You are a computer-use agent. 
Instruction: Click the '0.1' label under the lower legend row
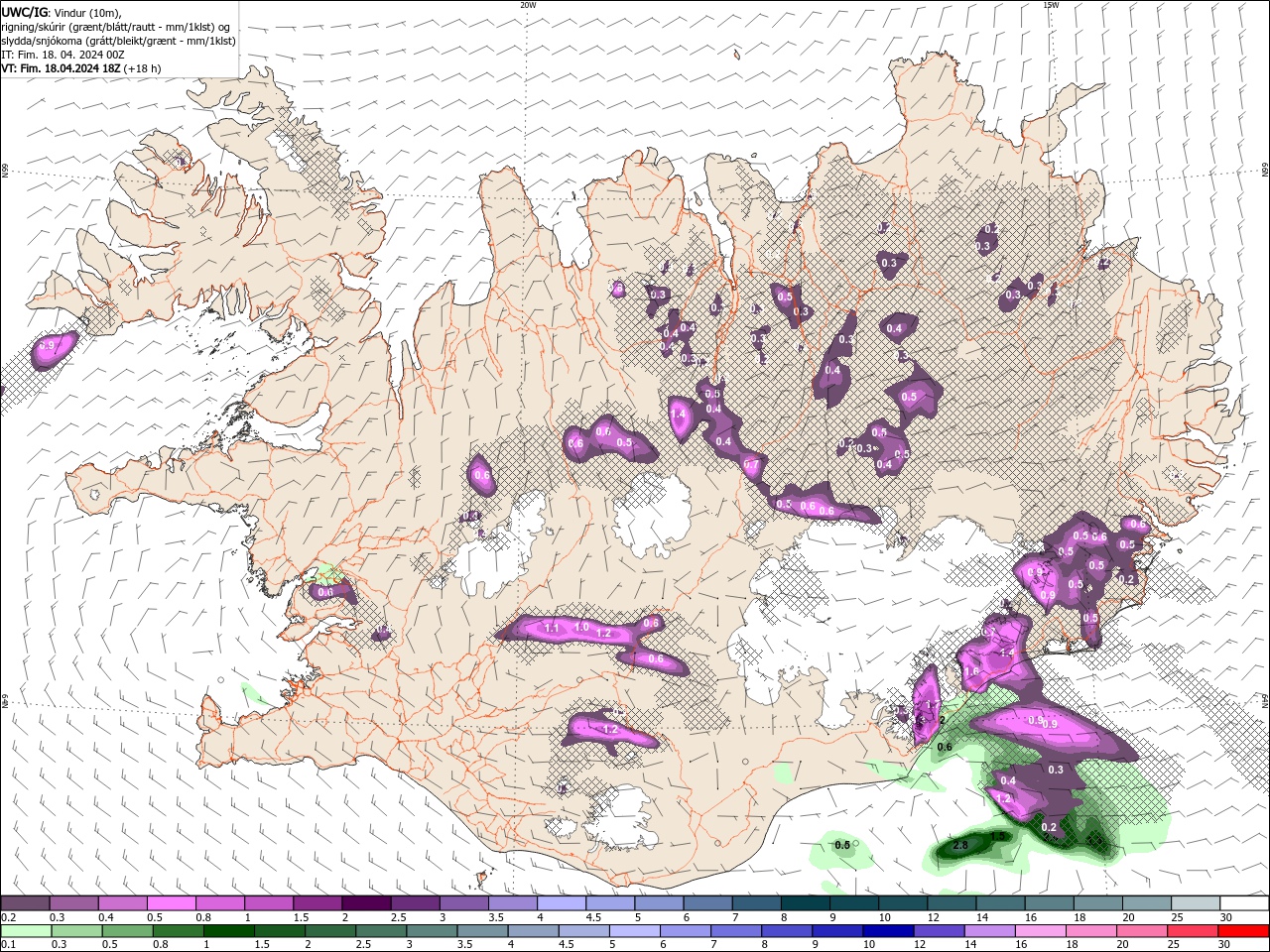pos(8,945)
